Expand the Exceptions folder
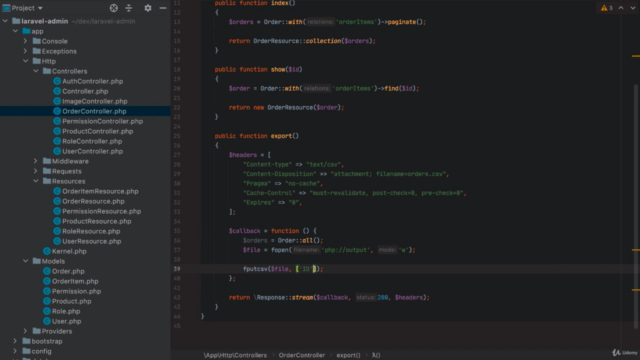The height and width of the screenshot is (360, 640). (25, 51)
